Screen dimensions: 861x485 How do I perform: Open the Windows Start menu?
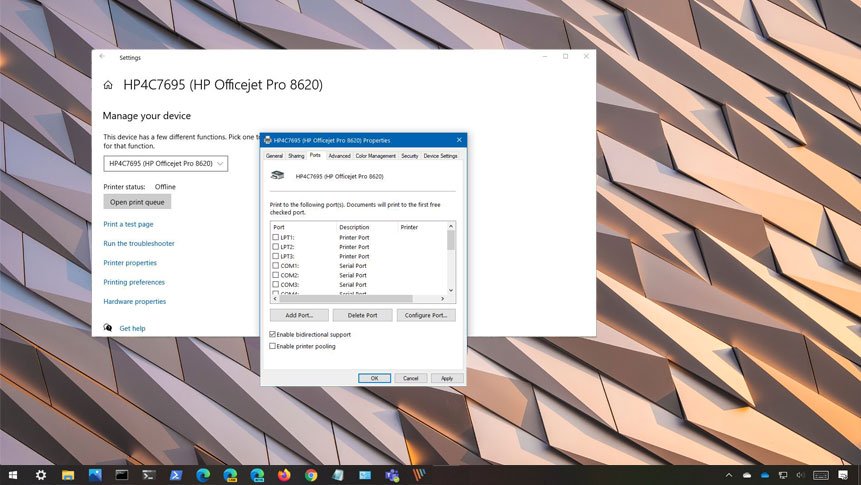coord(14,475)
